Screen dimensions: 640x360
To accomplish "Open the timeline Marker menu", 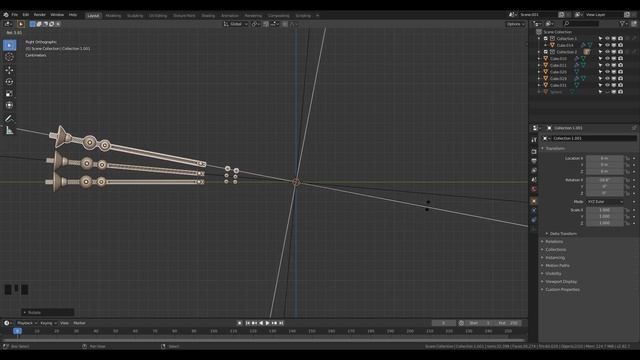I will (x=79, y=323).
